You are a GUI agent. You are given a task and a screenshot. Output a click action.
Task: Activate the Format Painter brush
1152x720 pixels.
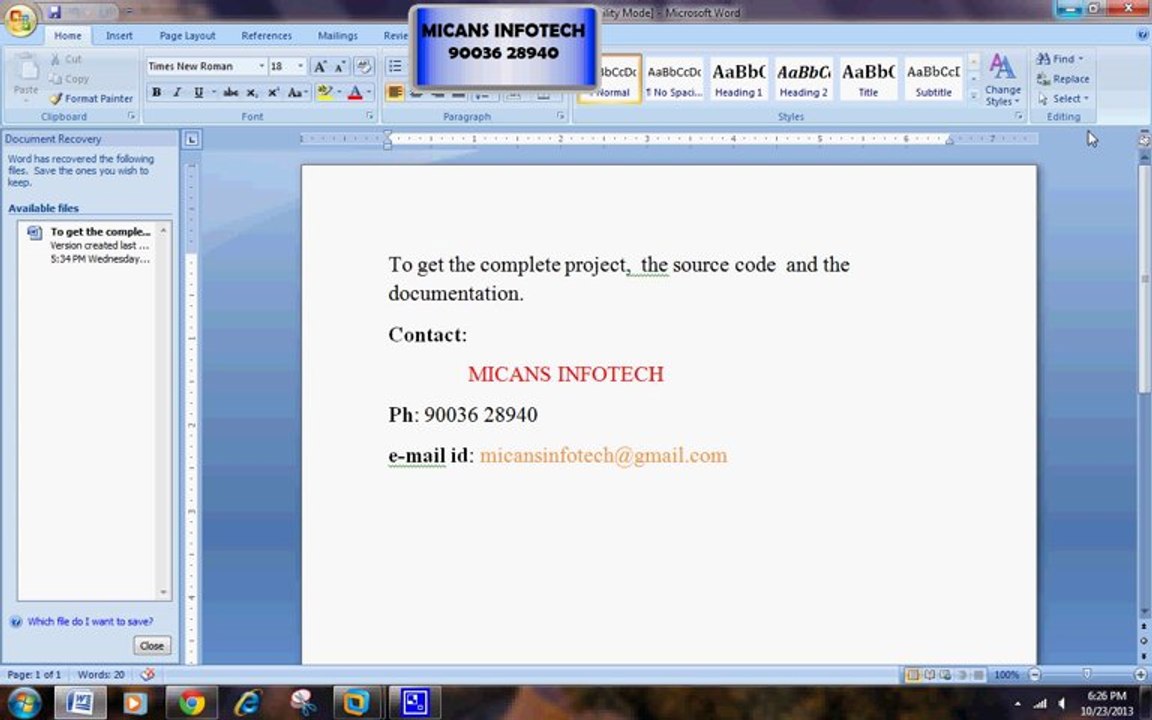point(92,98)
